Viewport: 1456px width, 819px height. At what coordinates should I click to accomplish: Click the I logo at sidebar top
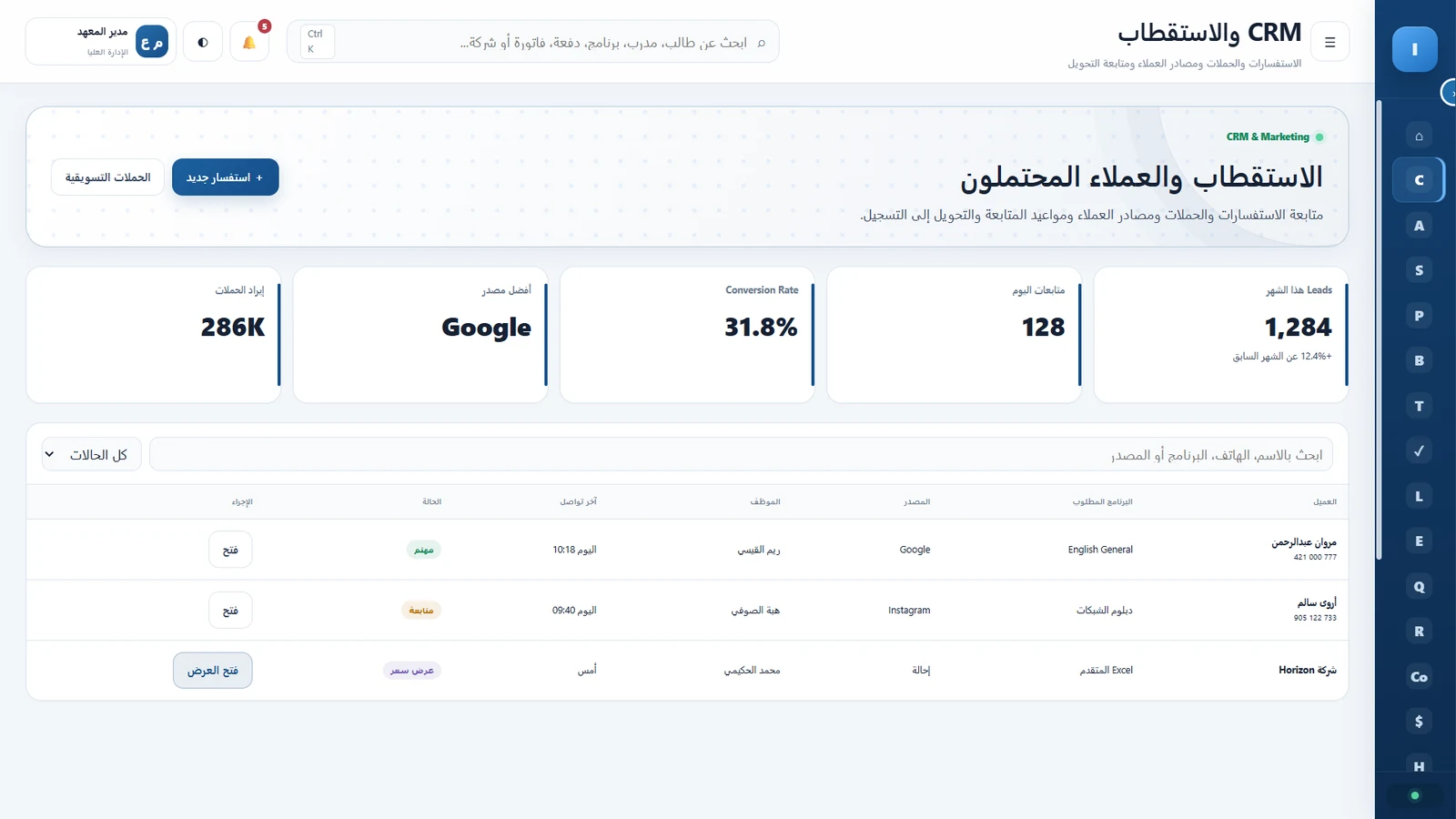pyautogui.click(x=1414, y=49)
